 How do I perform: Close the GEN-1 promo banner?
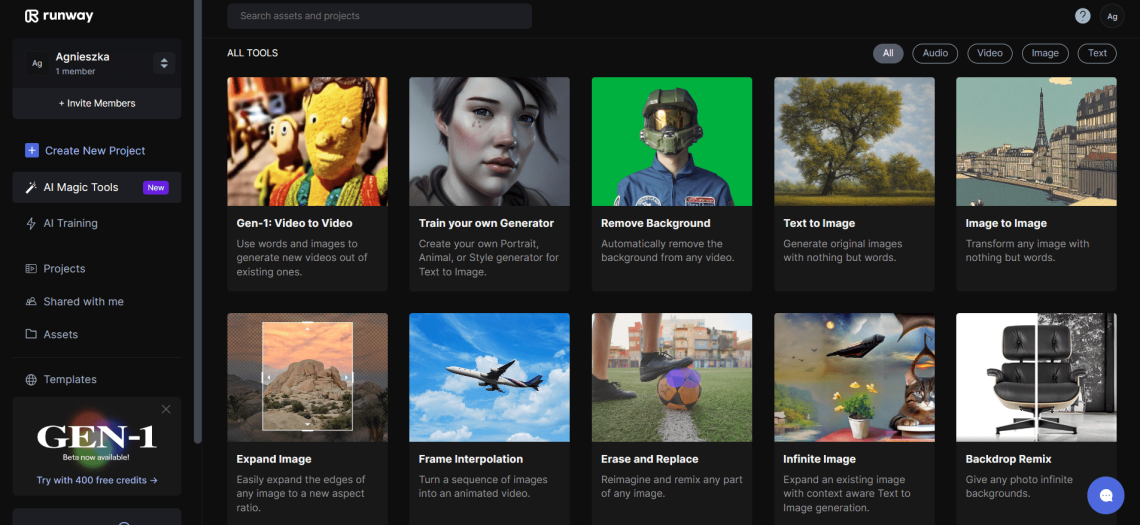coord(166,409)
